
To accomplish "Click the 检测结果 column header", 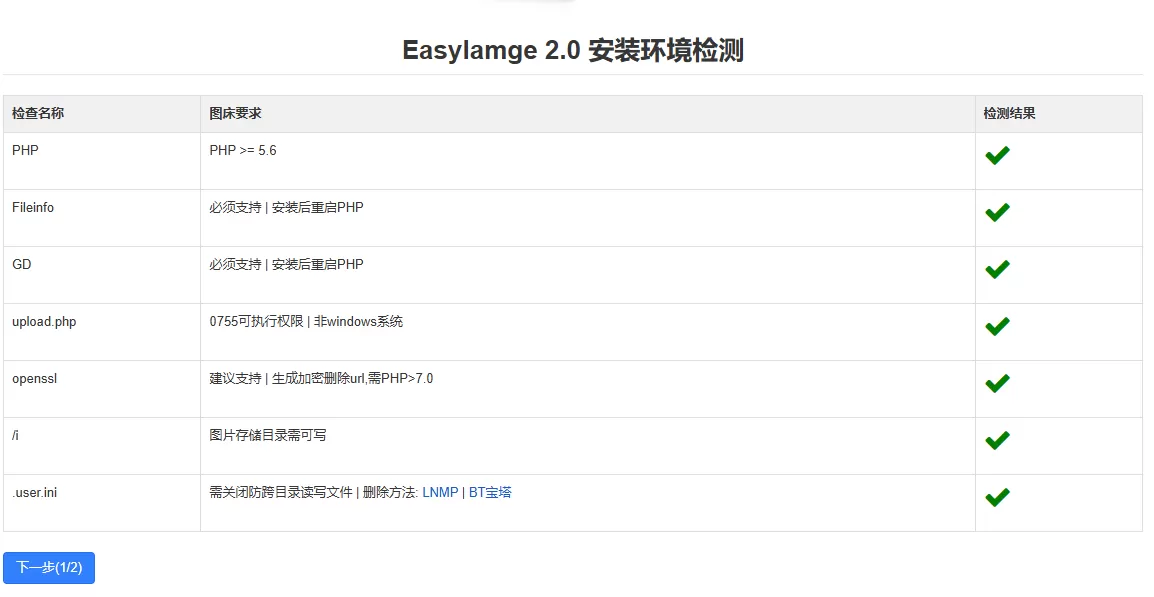I will click(1009, 114).
